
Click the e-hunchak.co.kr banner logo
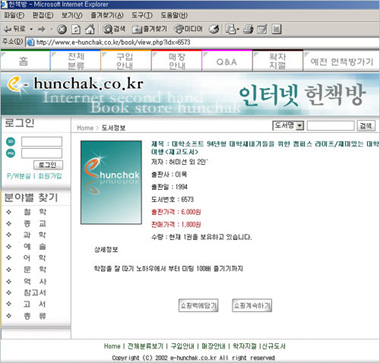point(75,84)
